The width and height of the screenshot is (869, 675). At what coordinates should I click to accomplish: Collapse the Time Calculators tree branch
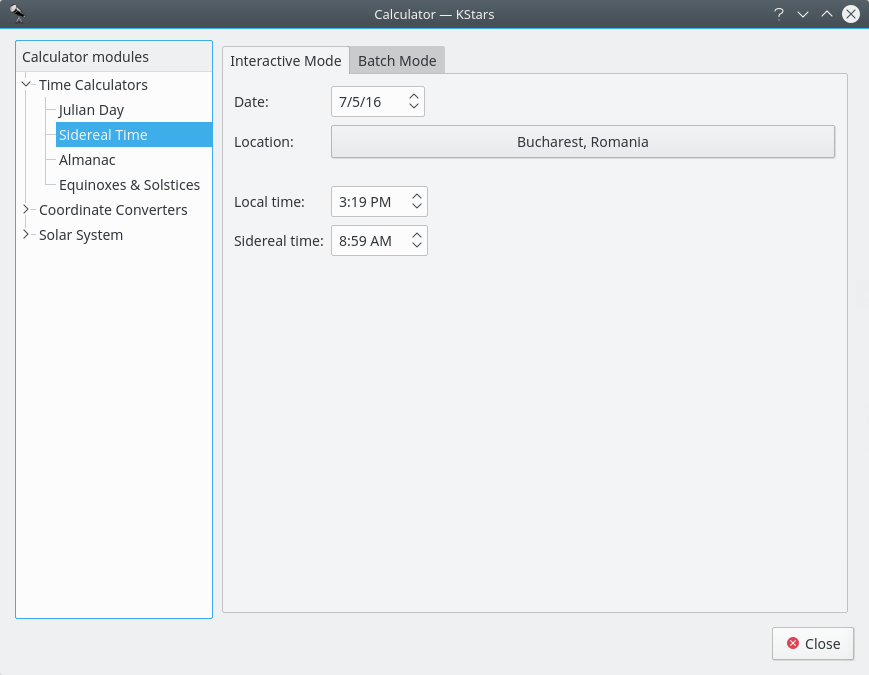coord(26,85)
